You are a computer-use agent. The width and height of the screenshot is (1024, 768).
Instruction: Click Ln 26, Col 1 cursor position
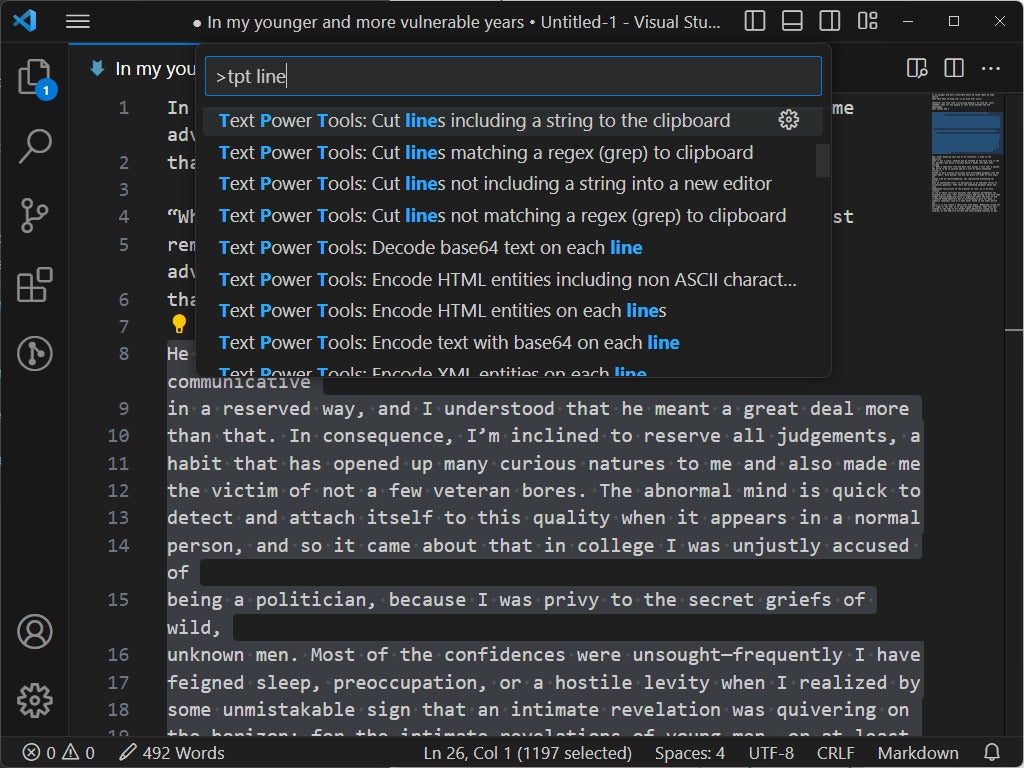click(528, 752)
